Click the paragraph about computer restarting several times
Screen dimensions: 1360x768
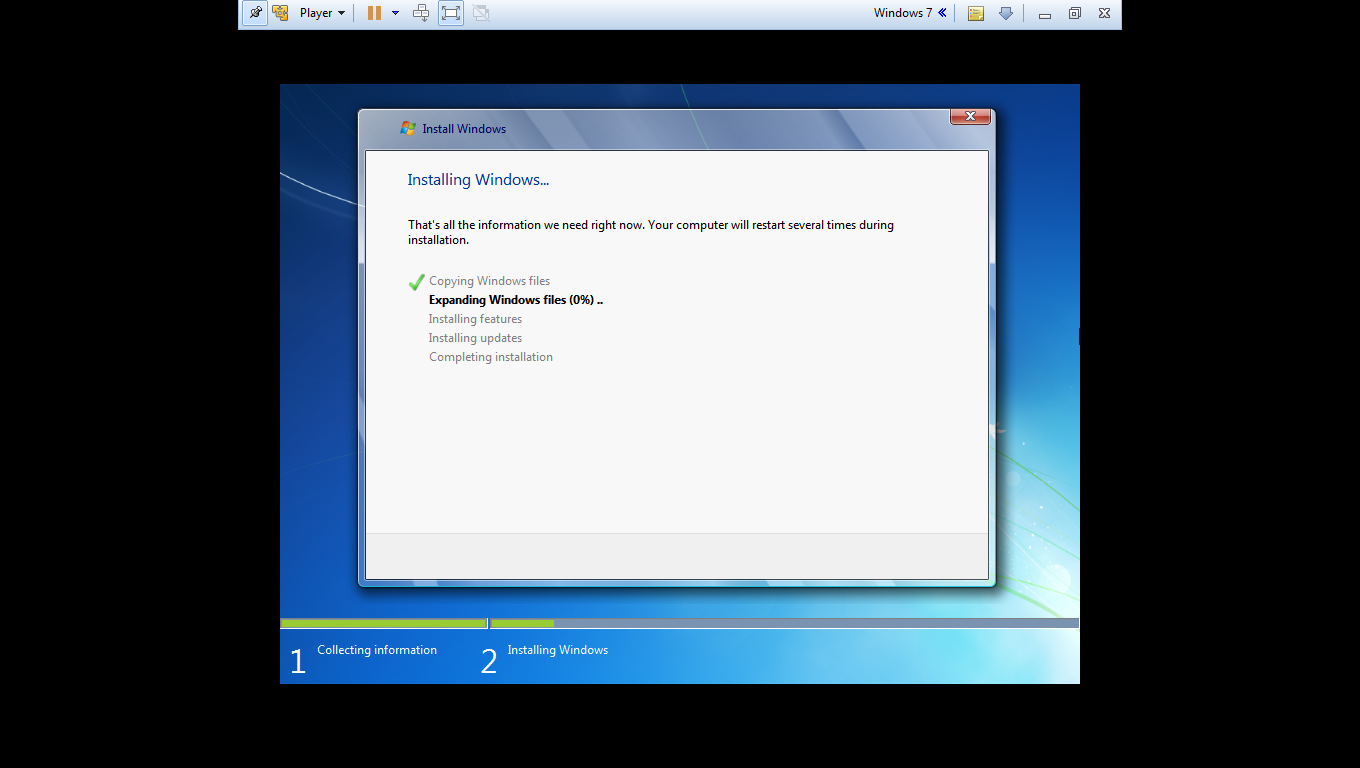651,232
